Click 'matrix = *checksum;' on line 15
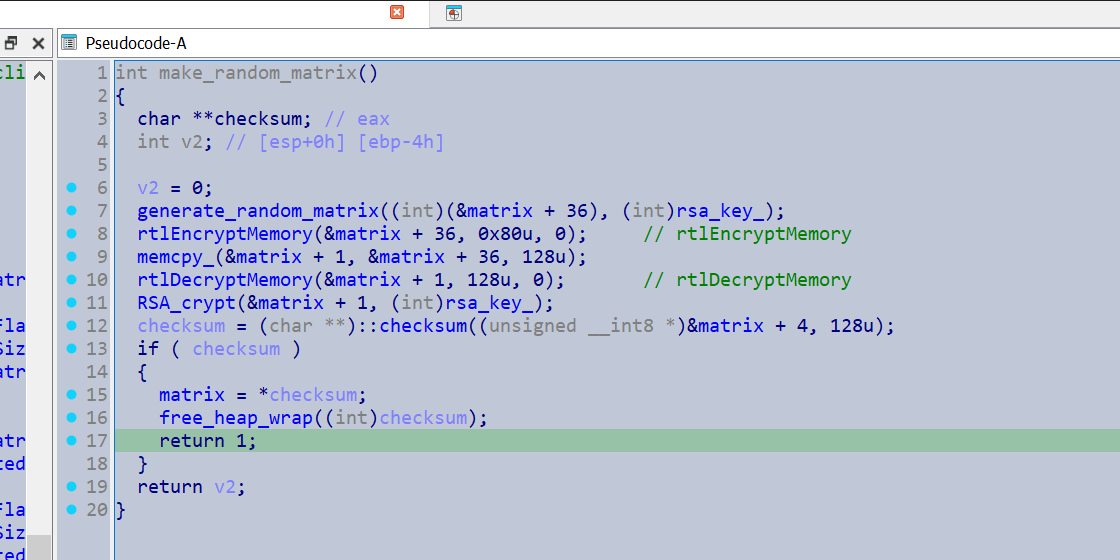This screenshot has height=560, width=1120. tap(263, 394)
